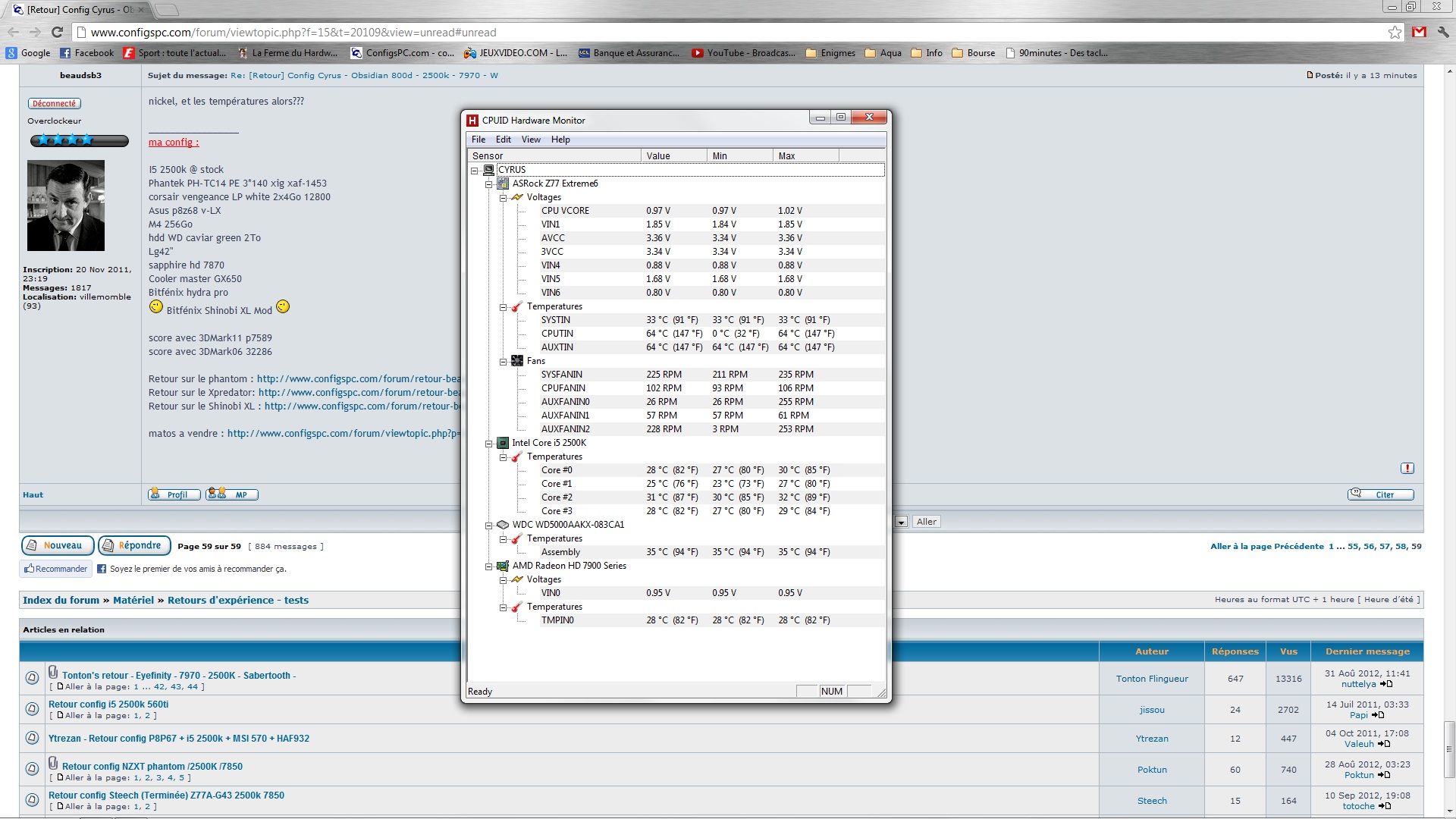Click the Recommander Facebook like button
The image size is (1456, 819).
[x=55, y=569]
